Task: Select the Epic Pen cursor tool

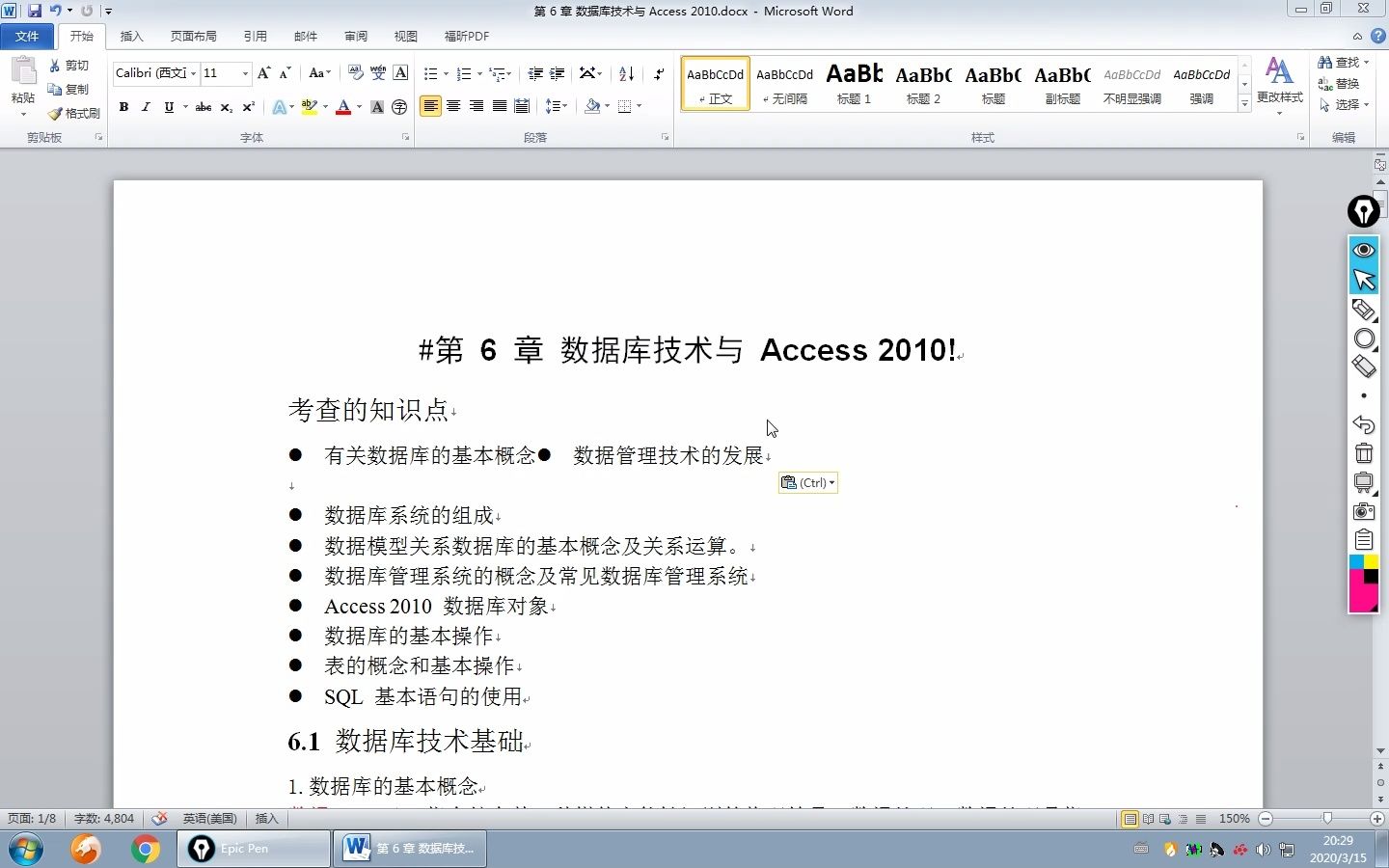Action: click(1363, 280)
